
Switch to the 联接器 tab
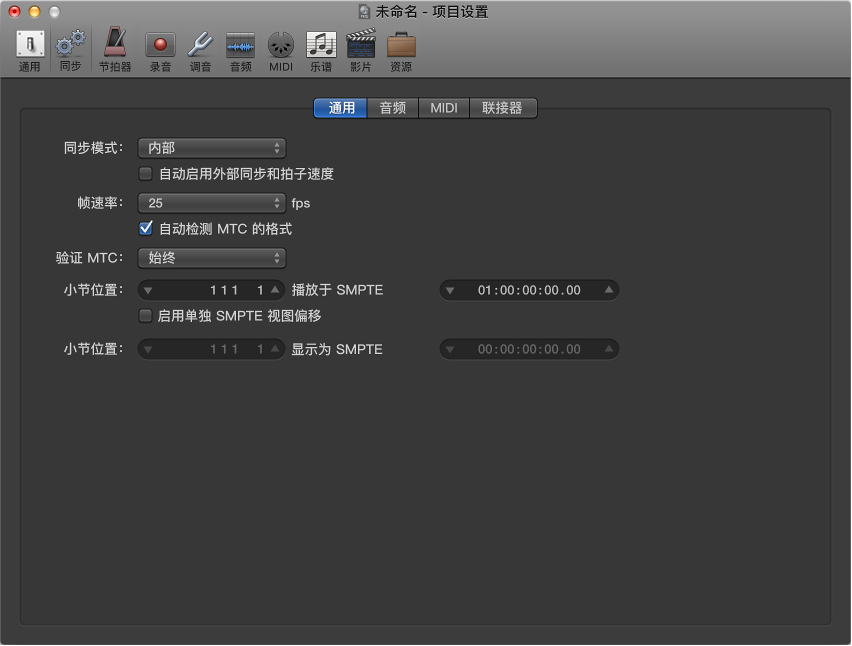(x=503, y=108)
